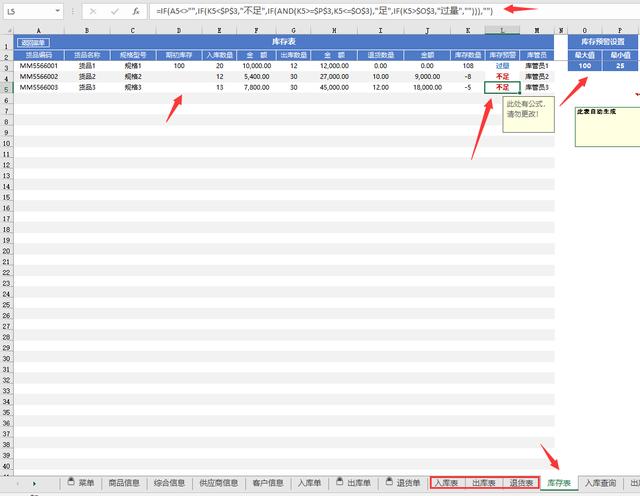Screen dimensions: 640x496
Task: Switch to the 入库表 sheet tab
Action: point(447,483)
